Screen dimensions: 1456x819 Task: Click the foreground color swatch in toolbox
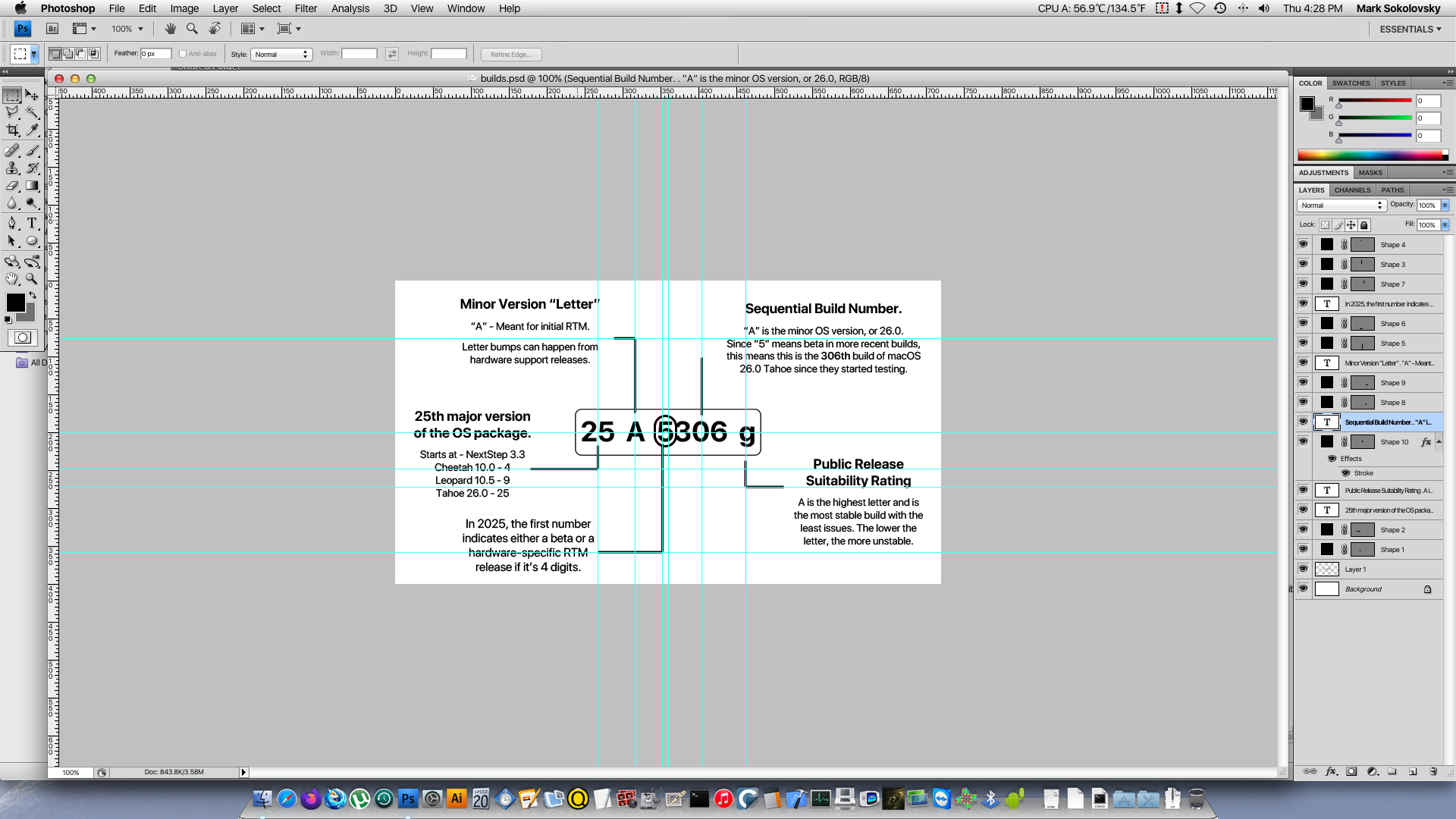tap(15, 302)
